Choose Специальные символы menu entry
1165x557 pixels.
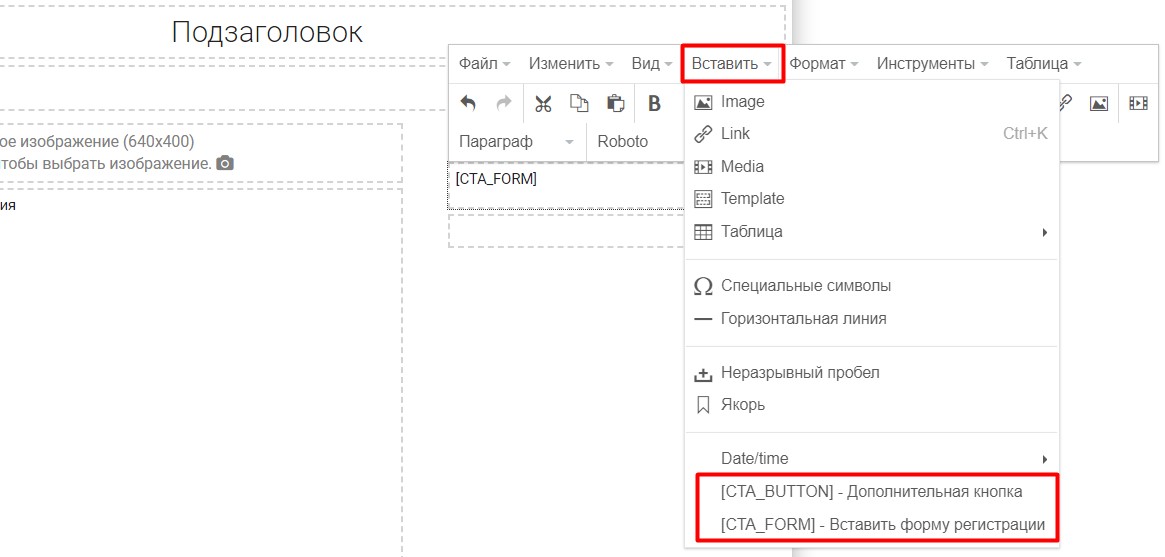805,286
